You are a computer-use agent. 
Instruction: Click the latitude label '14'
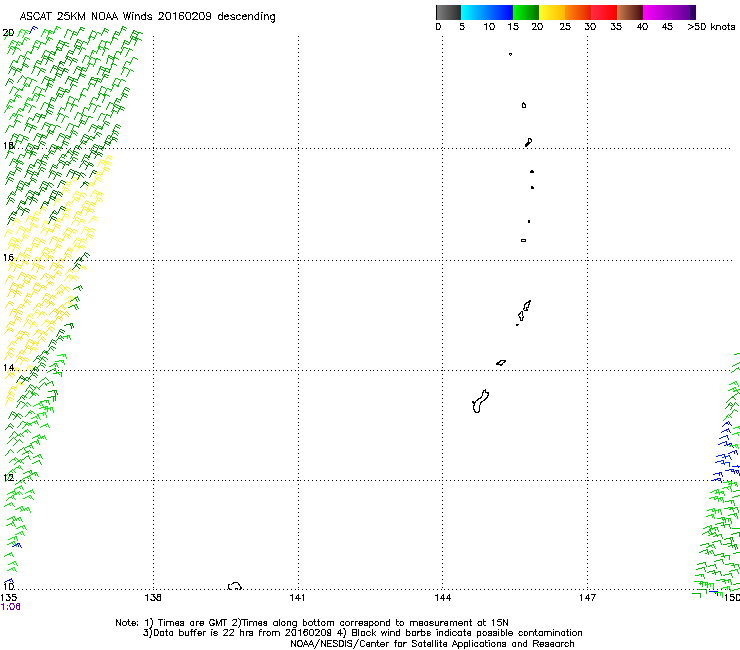pyautogui.click(x=8, y=368)
